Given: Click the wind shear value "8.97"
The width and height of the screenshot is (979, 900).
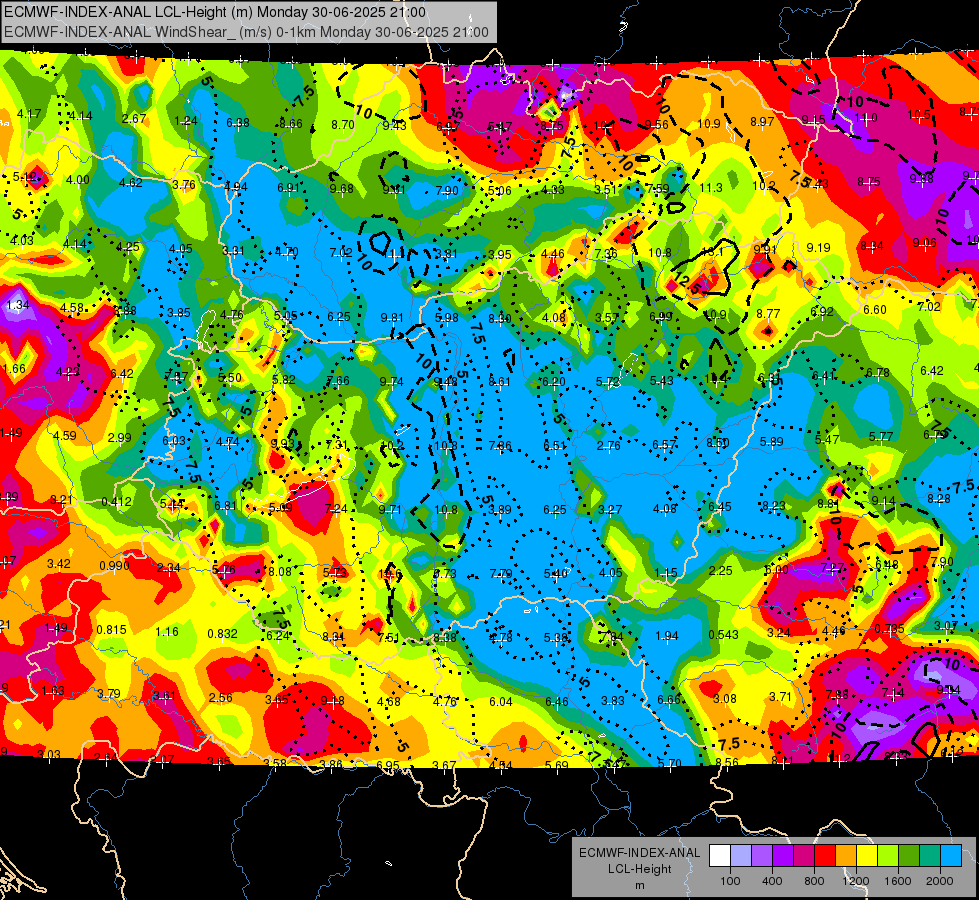Looking at the screenshot, I should click(762, 121).
